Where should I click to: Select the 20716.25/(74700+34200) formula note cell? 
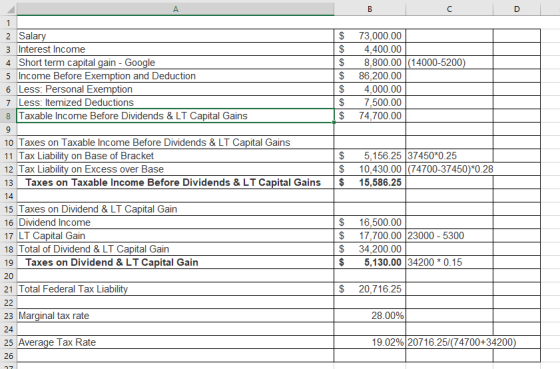(449, 342)
